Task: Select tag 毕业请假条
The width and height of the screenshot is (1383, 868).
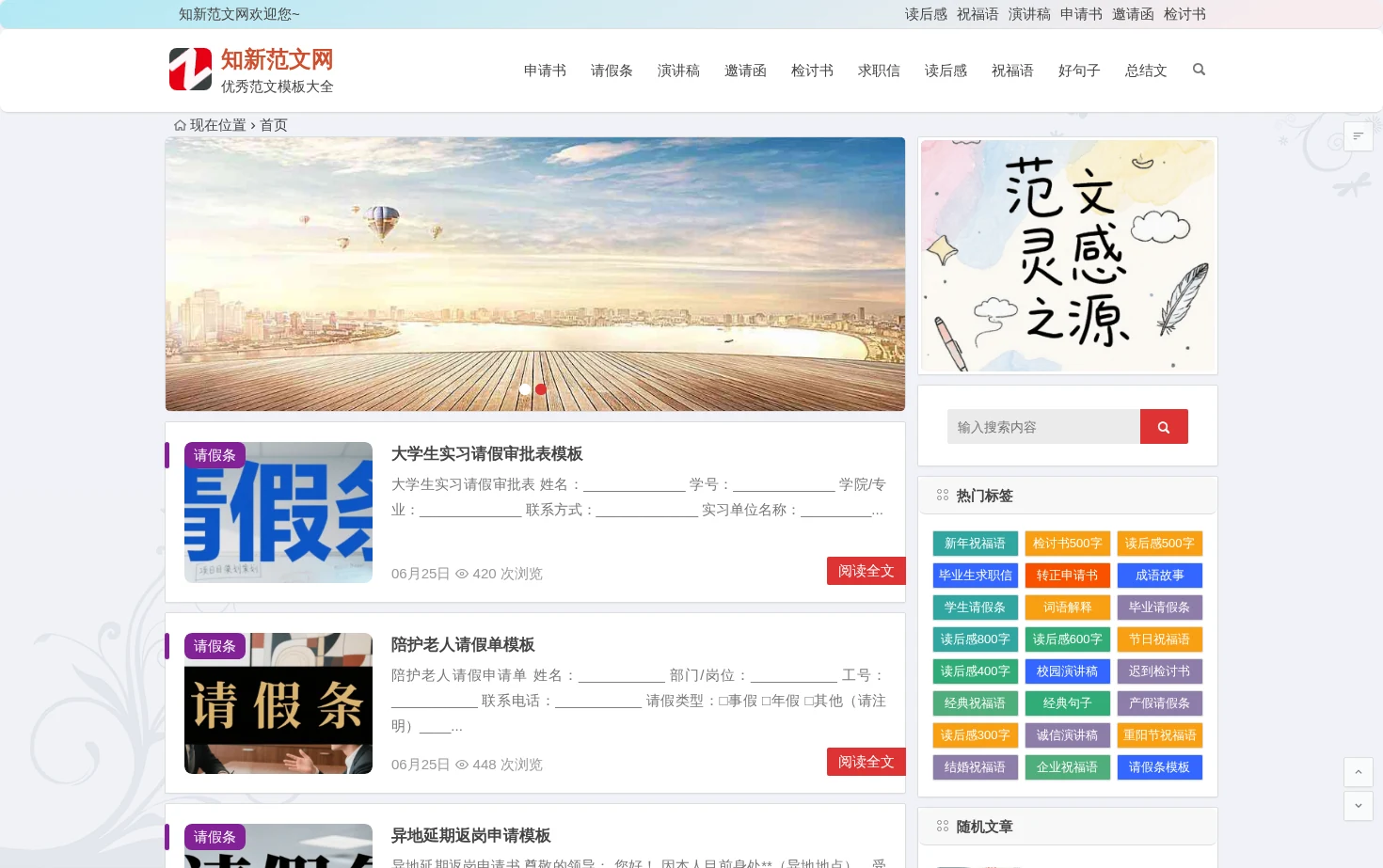Action: [1159, 608]
